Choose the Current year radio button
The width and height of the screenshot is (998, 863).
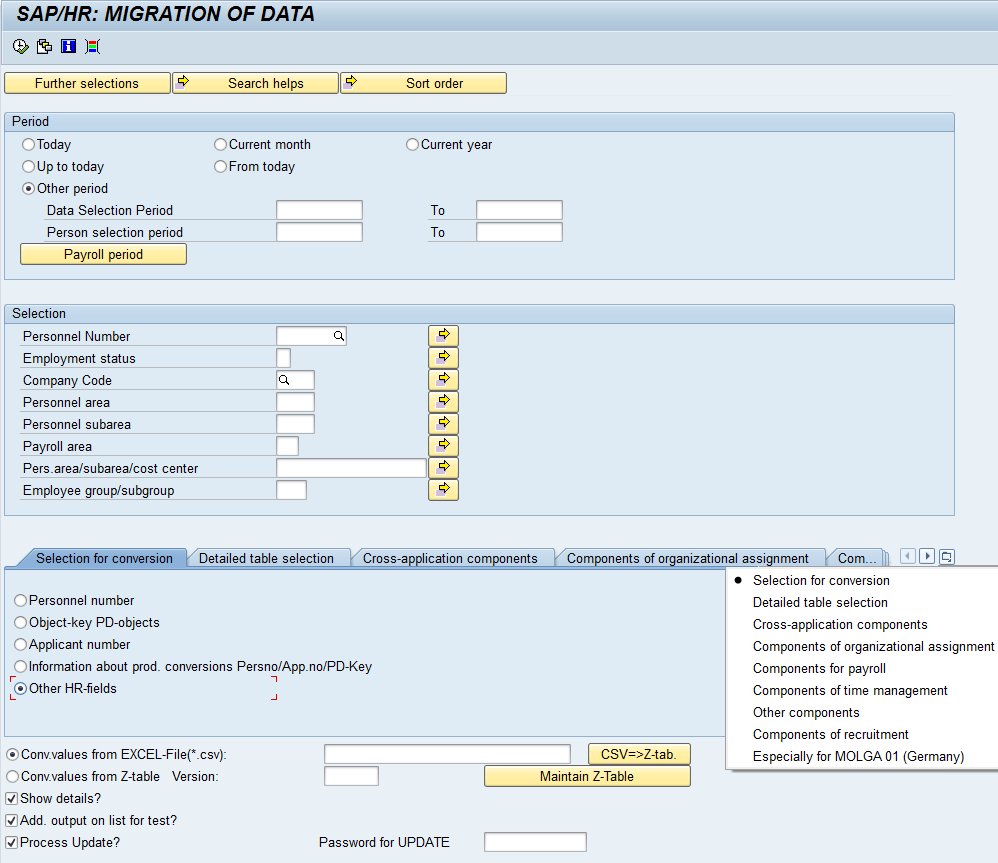pos(412,144)
